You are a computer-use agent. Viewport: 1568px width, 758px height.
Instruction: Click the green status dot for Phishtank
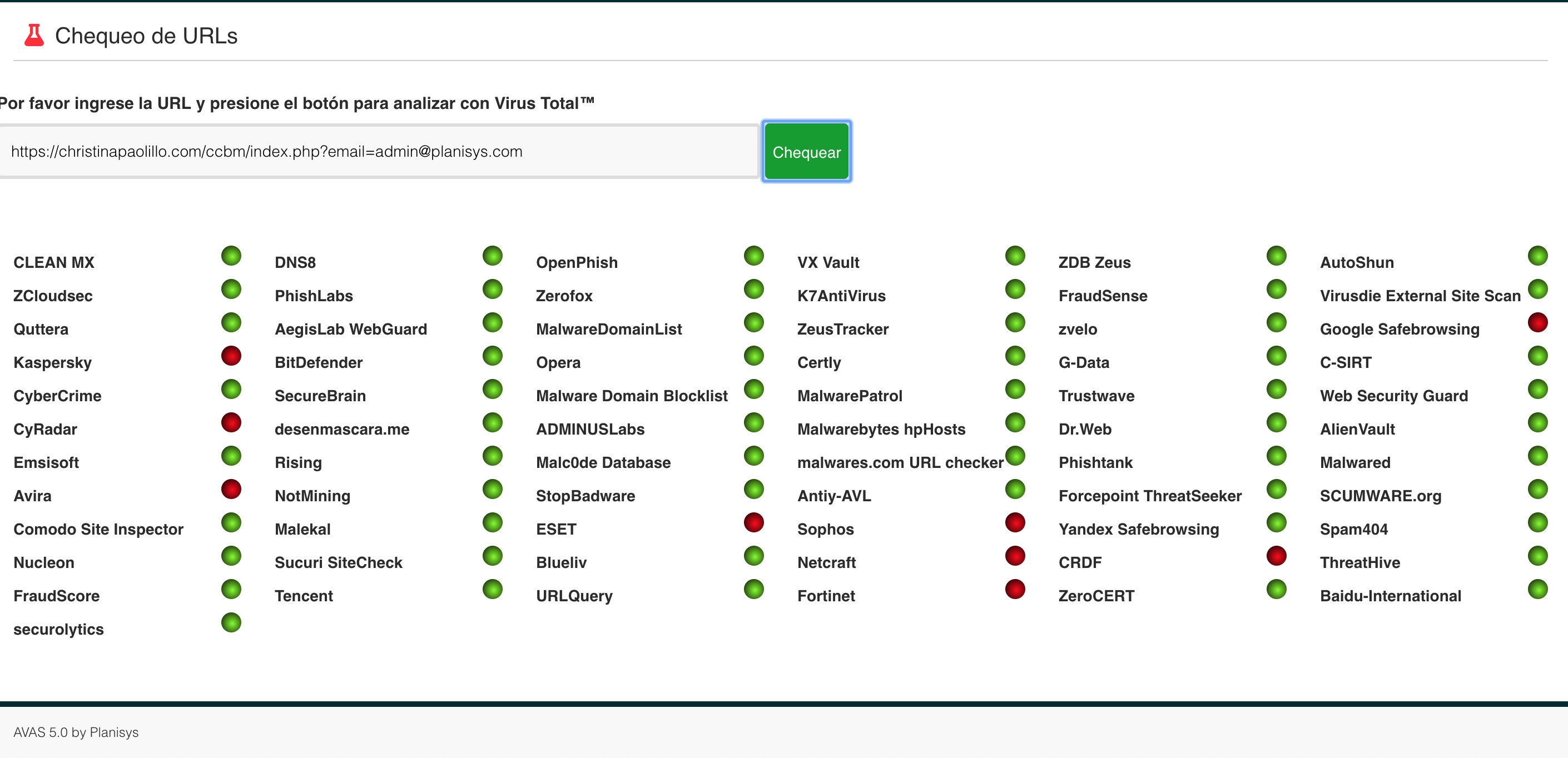1277,456
